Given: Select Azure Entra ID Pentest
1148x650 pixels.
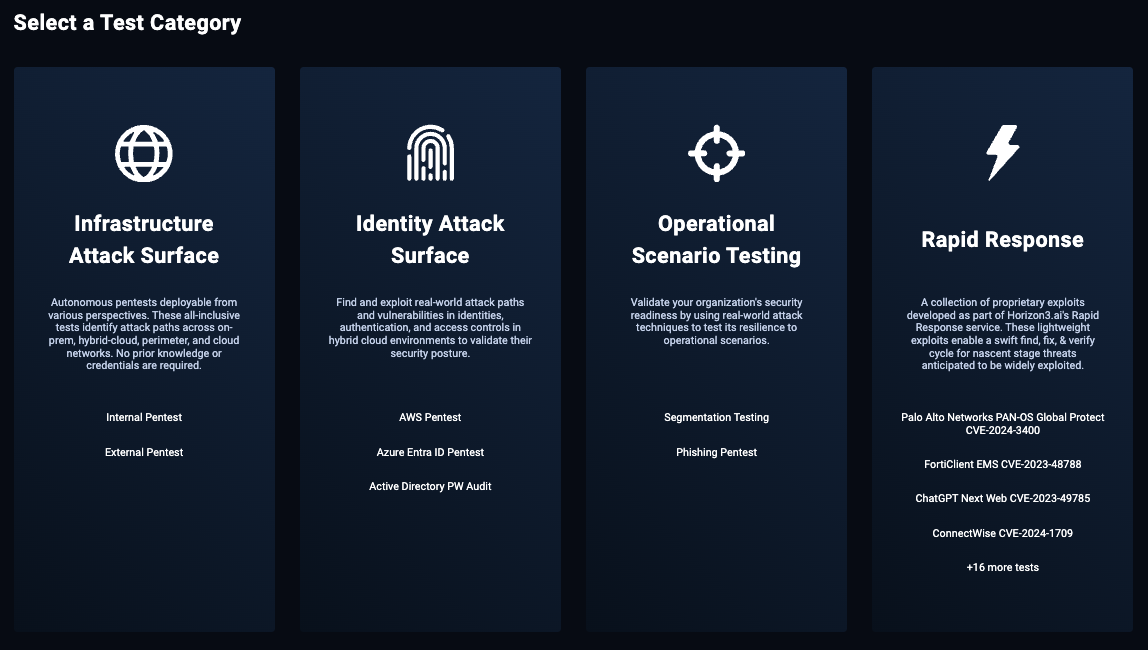Looking at the screenshot, I should [x=430, y=452].
